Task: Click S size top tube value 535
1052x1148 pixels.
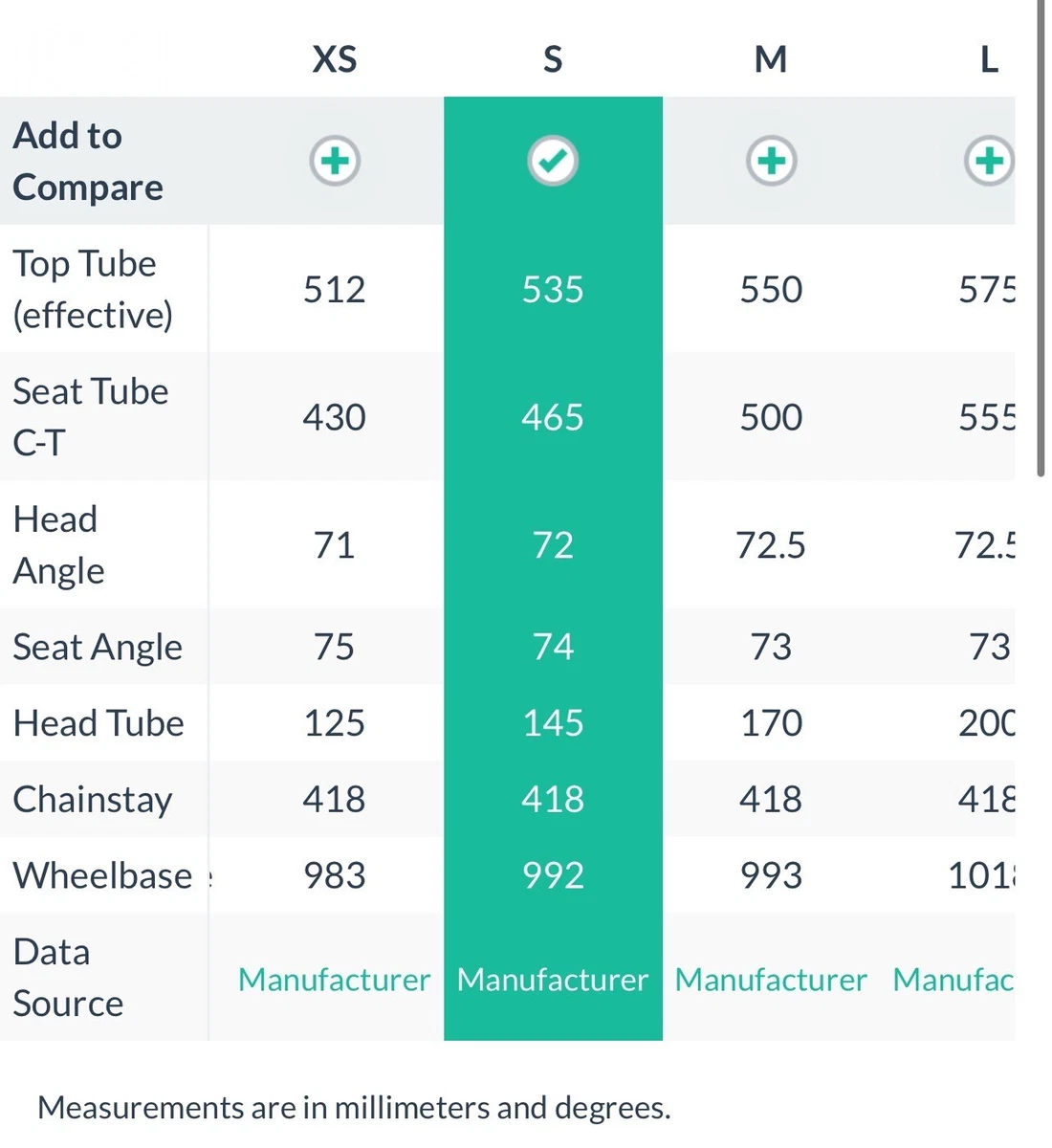Action: tap(553, 290)
